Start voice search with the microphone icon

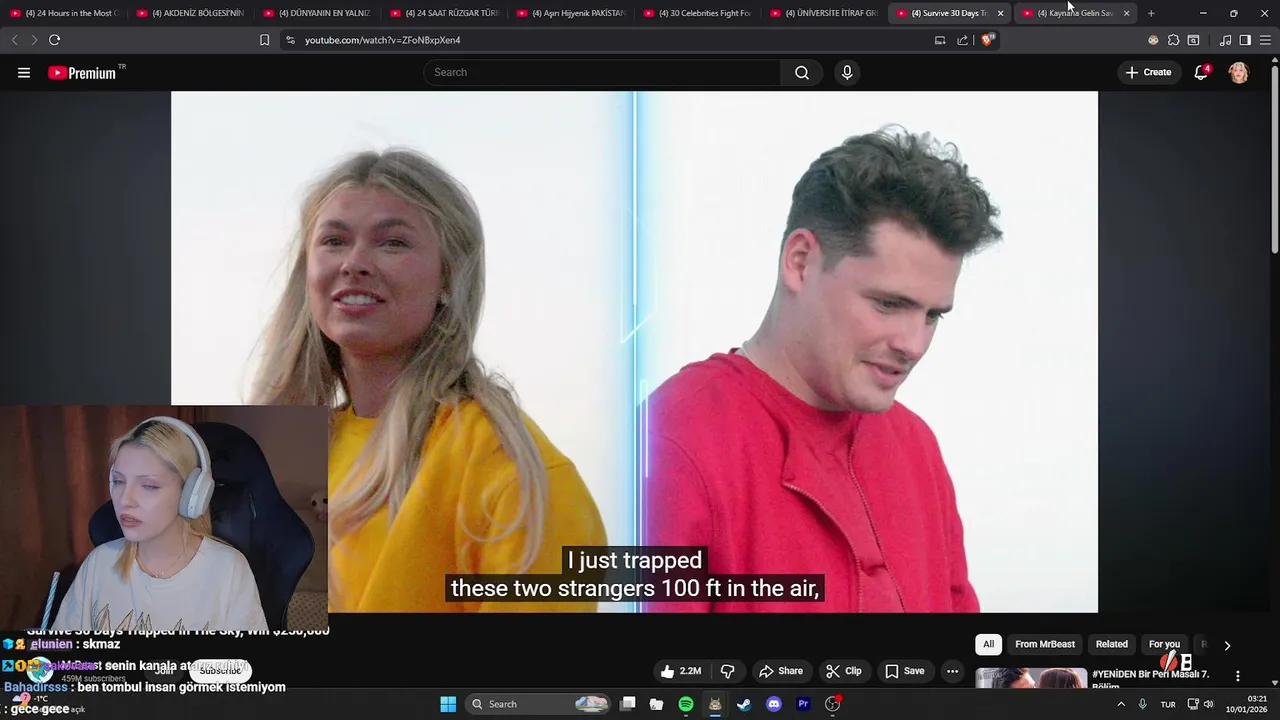pyautogui.click(x=847, y=73)
